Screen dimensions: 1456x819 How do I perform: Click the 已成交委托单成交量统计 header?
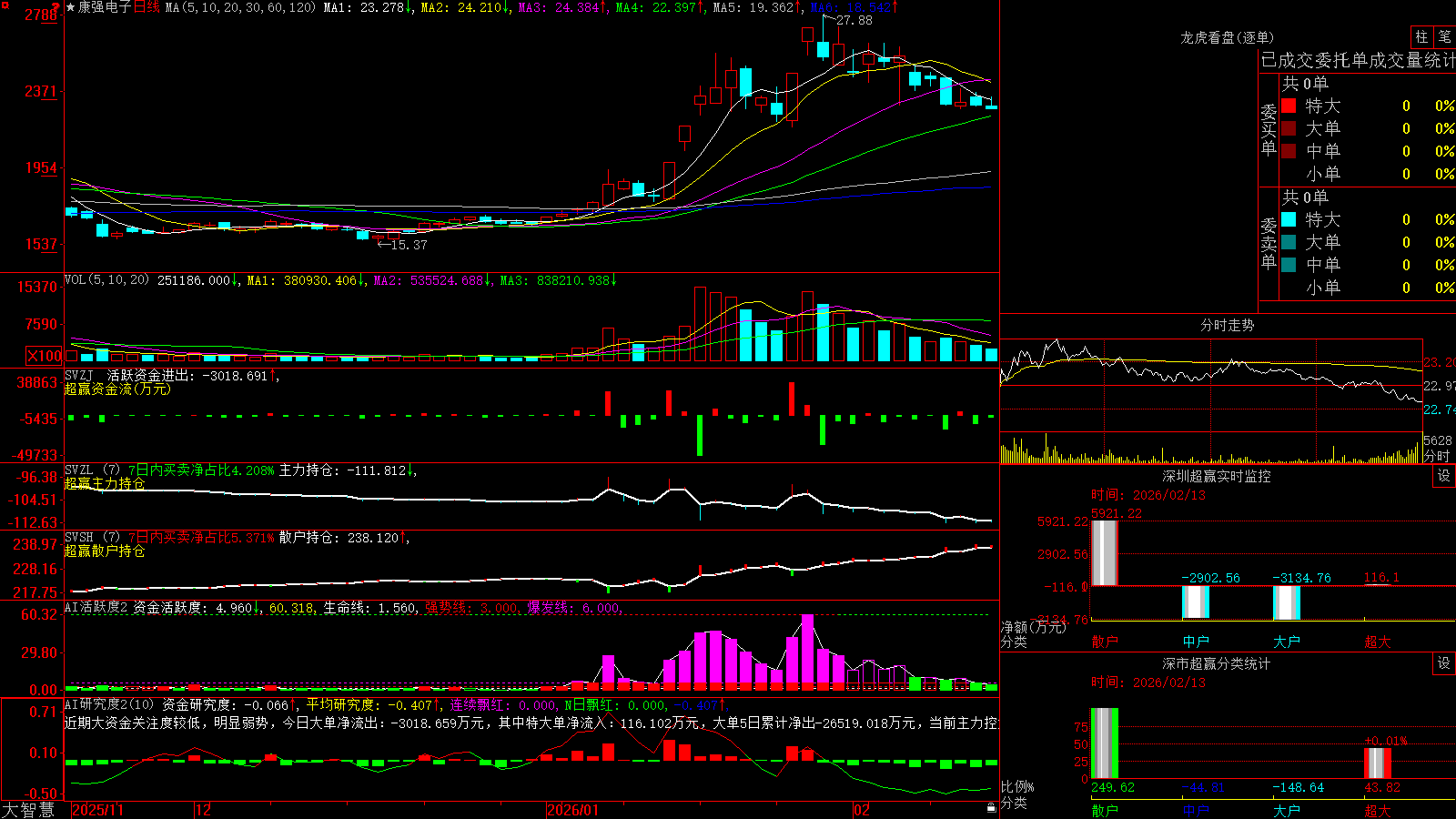pyautogui.click(x=1358, y=60)
